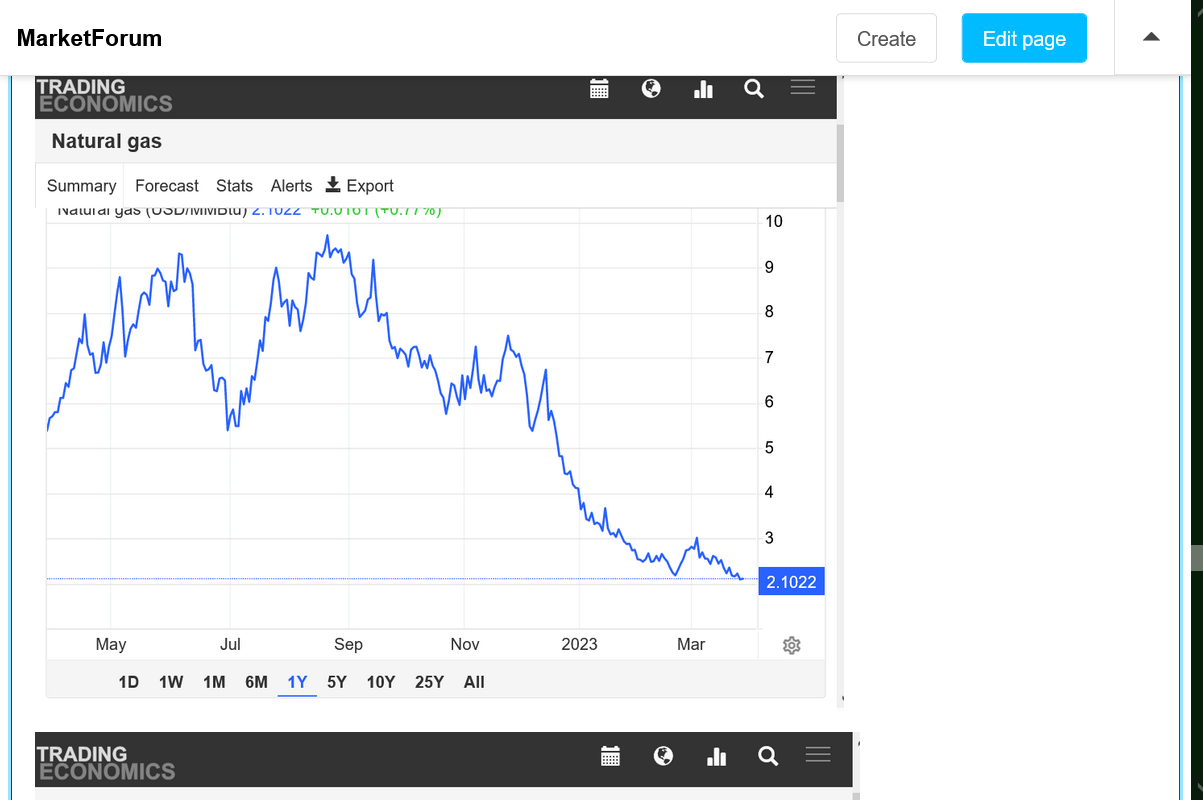Click the search icon in bottom widget
Viewport: 1203px width, 808px height.
click(x=768, y=756)
